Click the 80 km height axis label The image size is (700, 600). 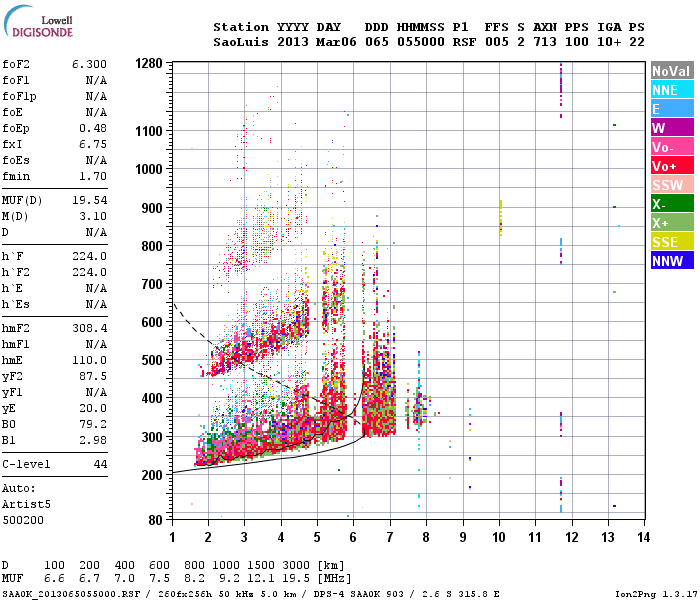[155, 520]
